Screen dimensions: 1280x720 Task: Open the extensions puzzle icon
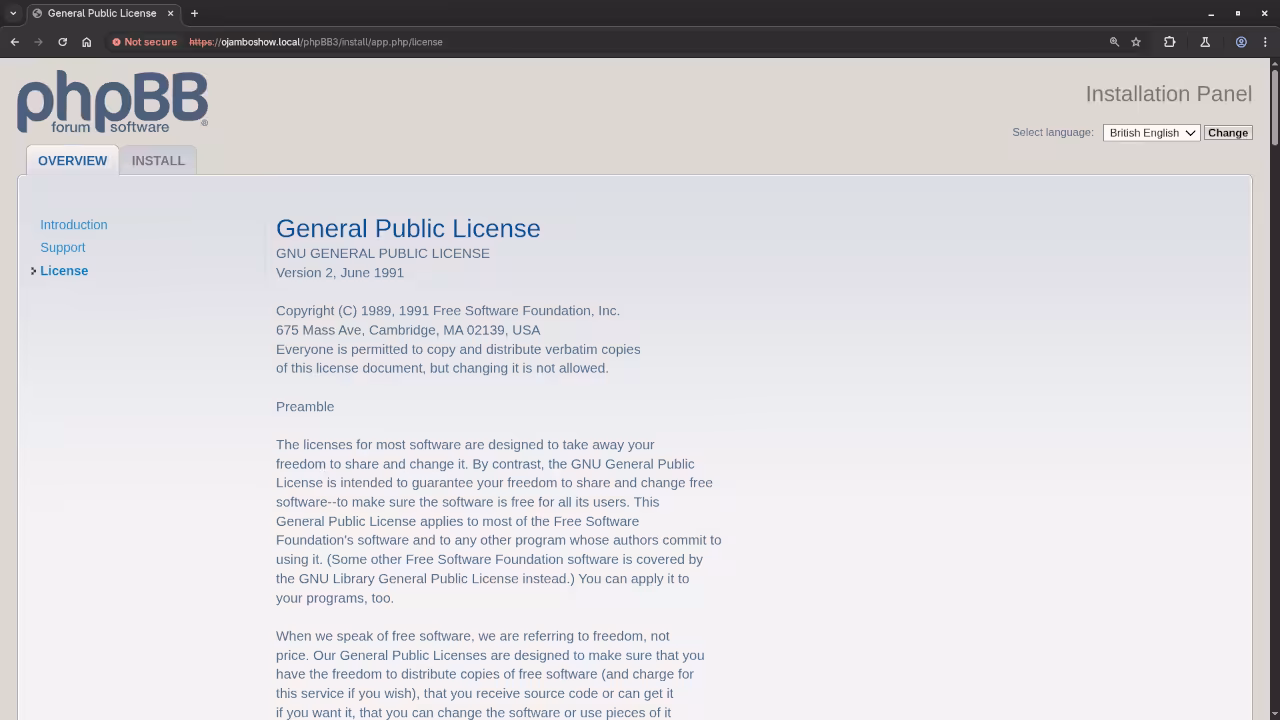click(1169, 42)
